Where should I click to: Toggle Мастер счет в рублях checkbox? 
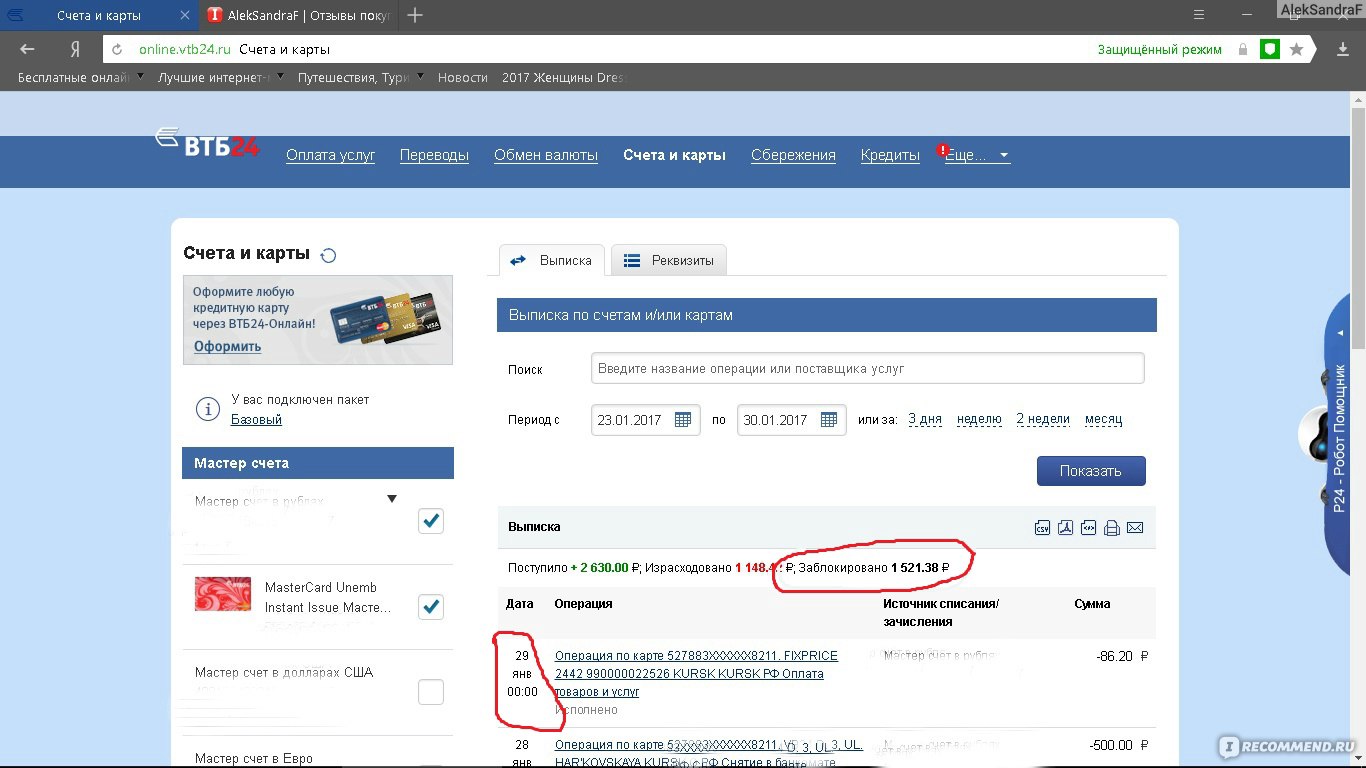[431, 521]
